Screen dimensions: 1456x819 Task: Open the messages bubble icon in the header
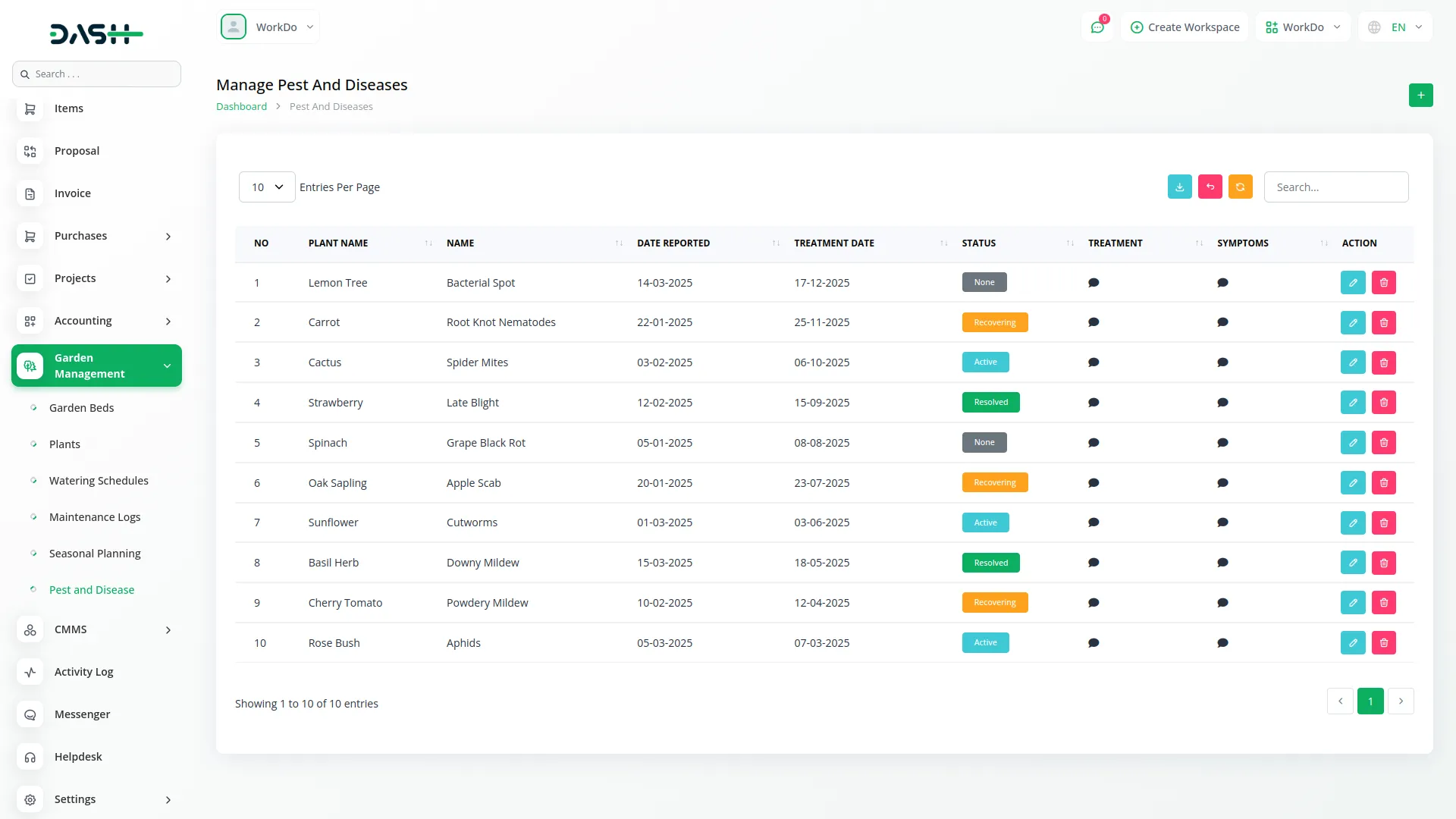click(x=1097, y=27)
